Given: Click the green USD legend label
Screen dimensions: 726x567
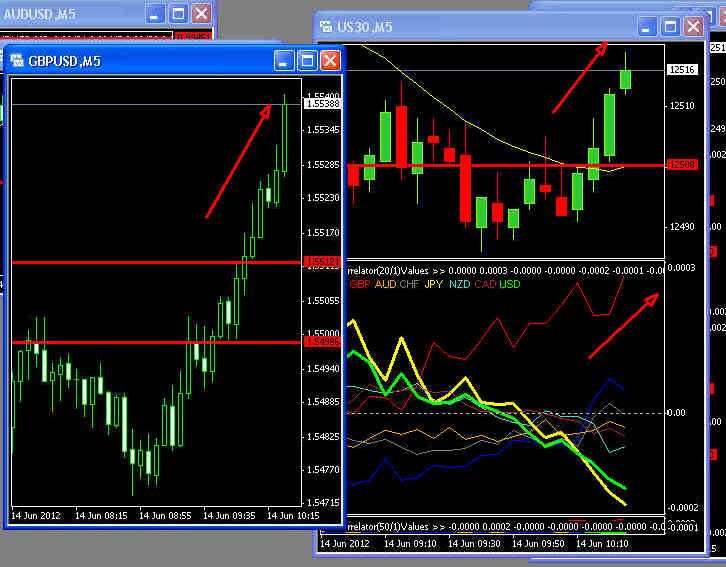Looking at the screenshot, I should (x=510, y=284).
